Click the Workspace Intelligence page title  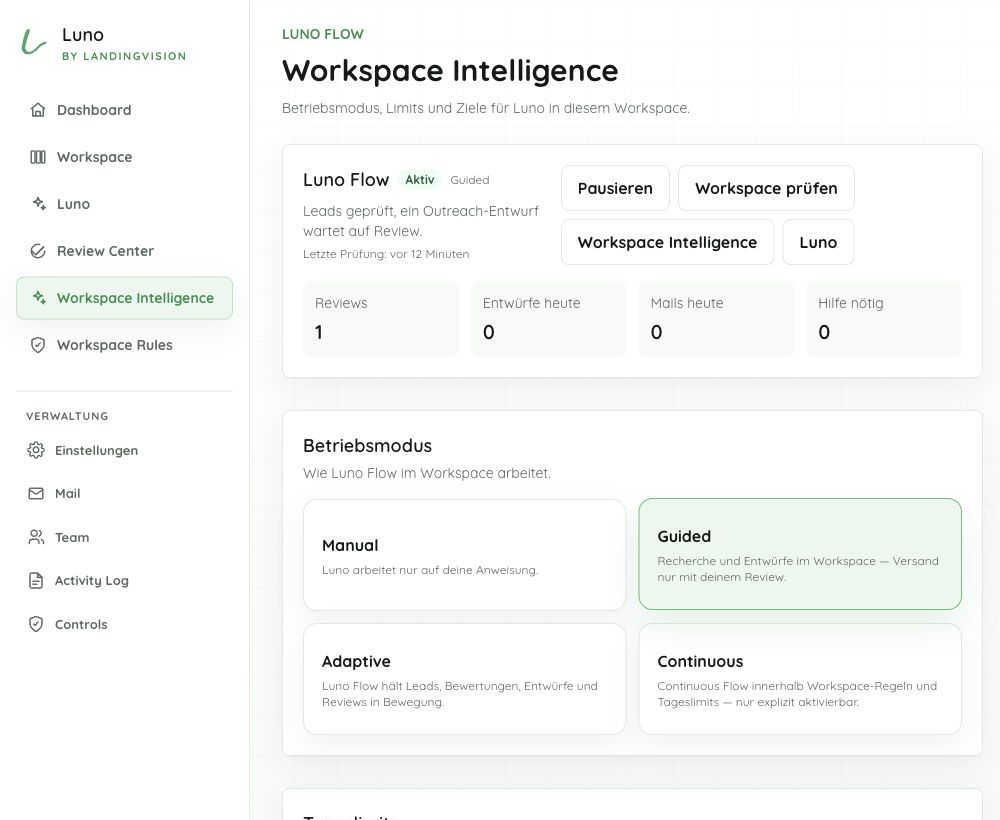450,71
